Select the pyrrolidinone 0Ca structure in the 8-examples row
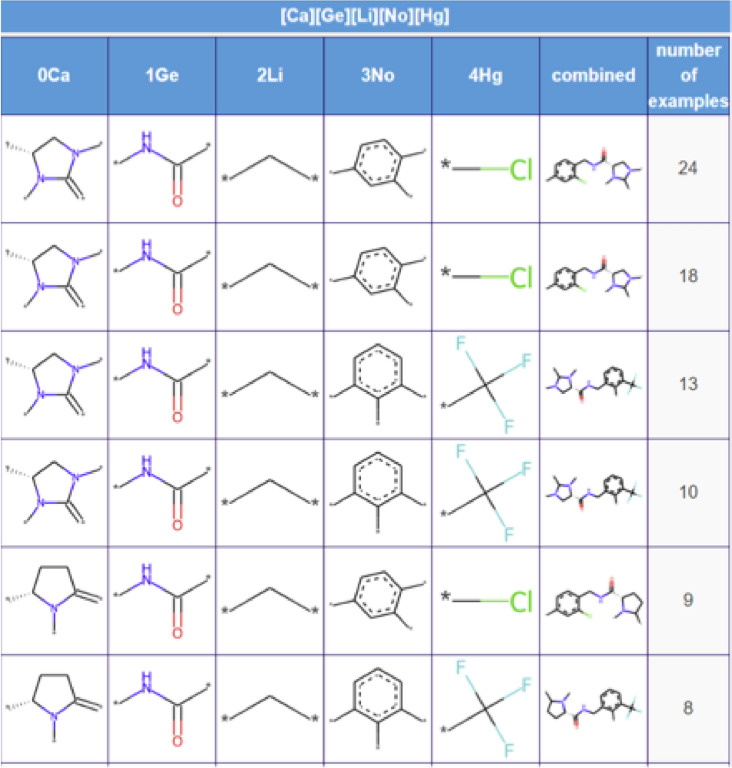The height and width of the screenshot is (768, 732). [54, 708]
